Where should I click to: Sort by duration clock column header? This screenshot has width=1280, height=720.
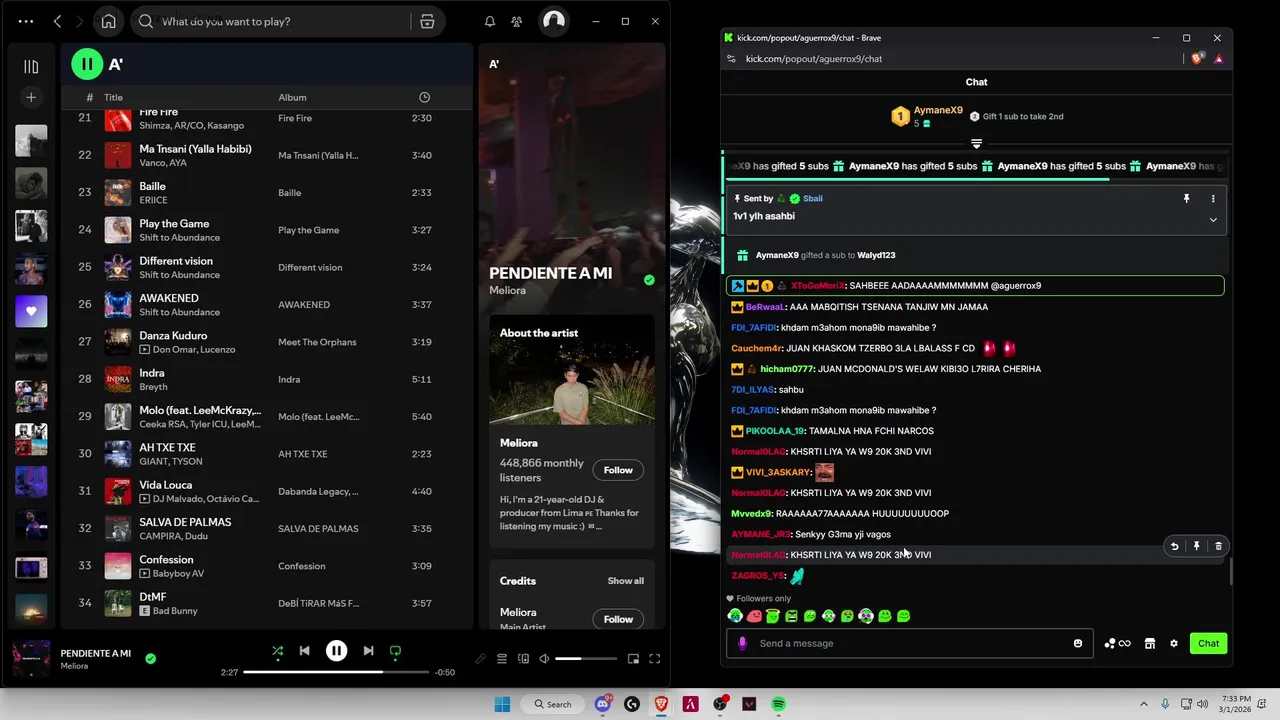point(424,97)
